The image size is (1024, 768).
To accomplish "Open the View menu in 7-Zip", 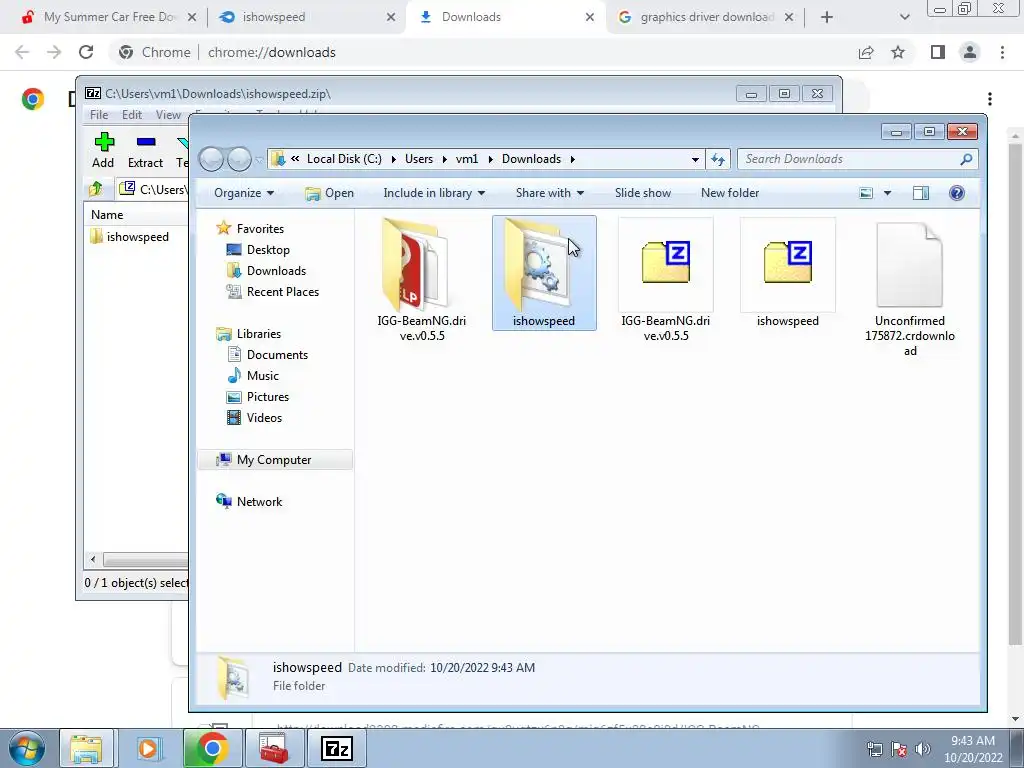I will tap(168, 114).
